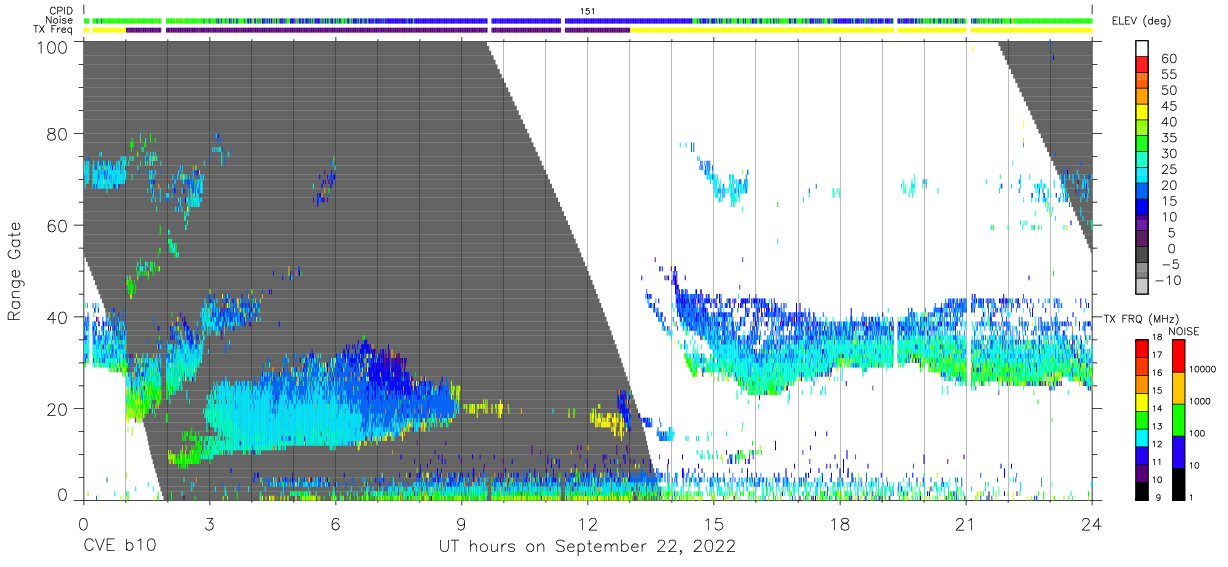Screen dimensions: 1228x567
Task: Click the 'Range Gate' y-axis title
Action: tap(15, 271)
